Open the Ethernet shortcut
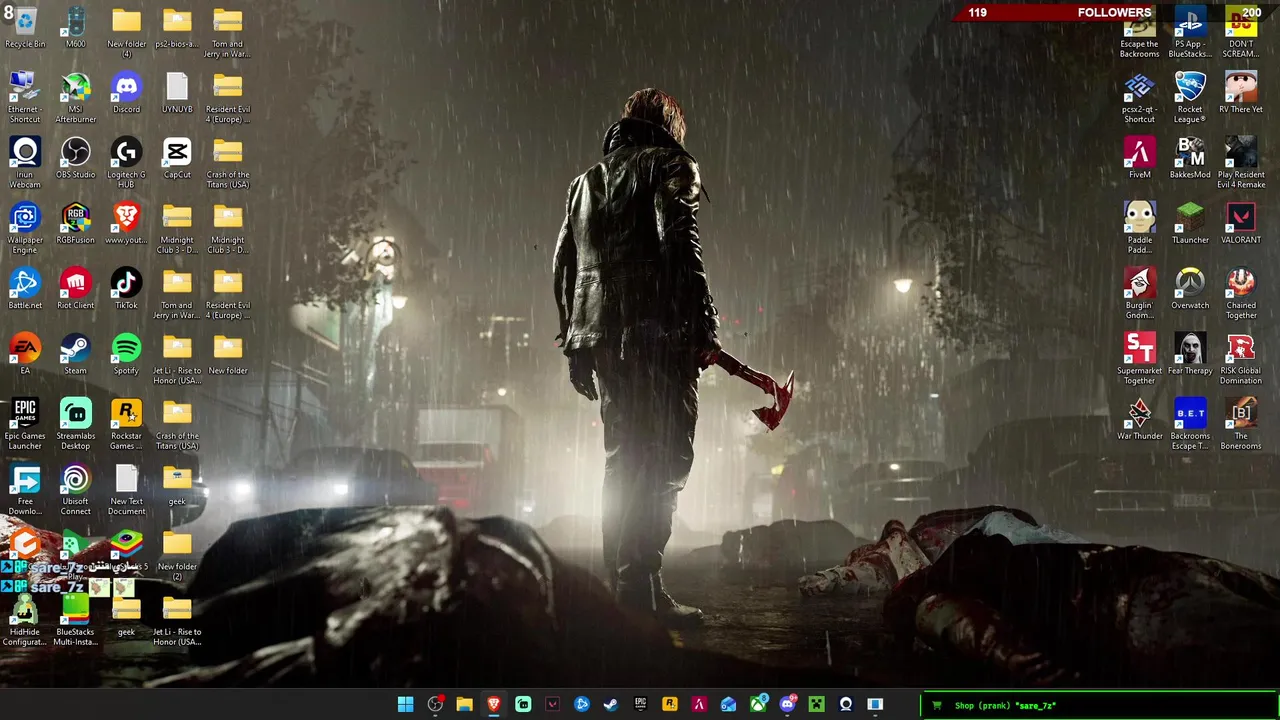The width and height of the screenshot is (1280, 720). coord(25,98)
